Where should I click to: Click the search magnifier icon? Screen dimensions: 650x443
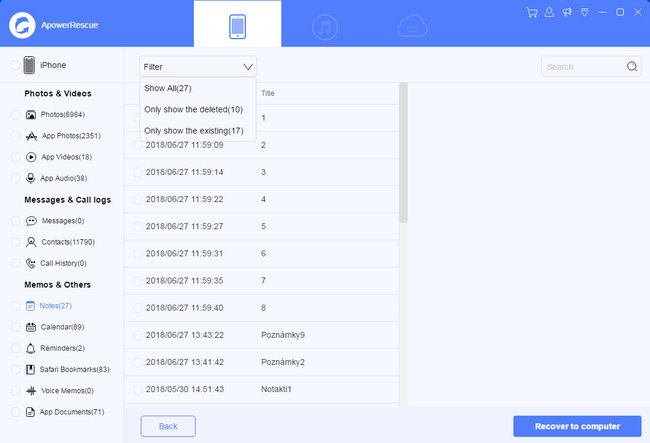(632, 66)
